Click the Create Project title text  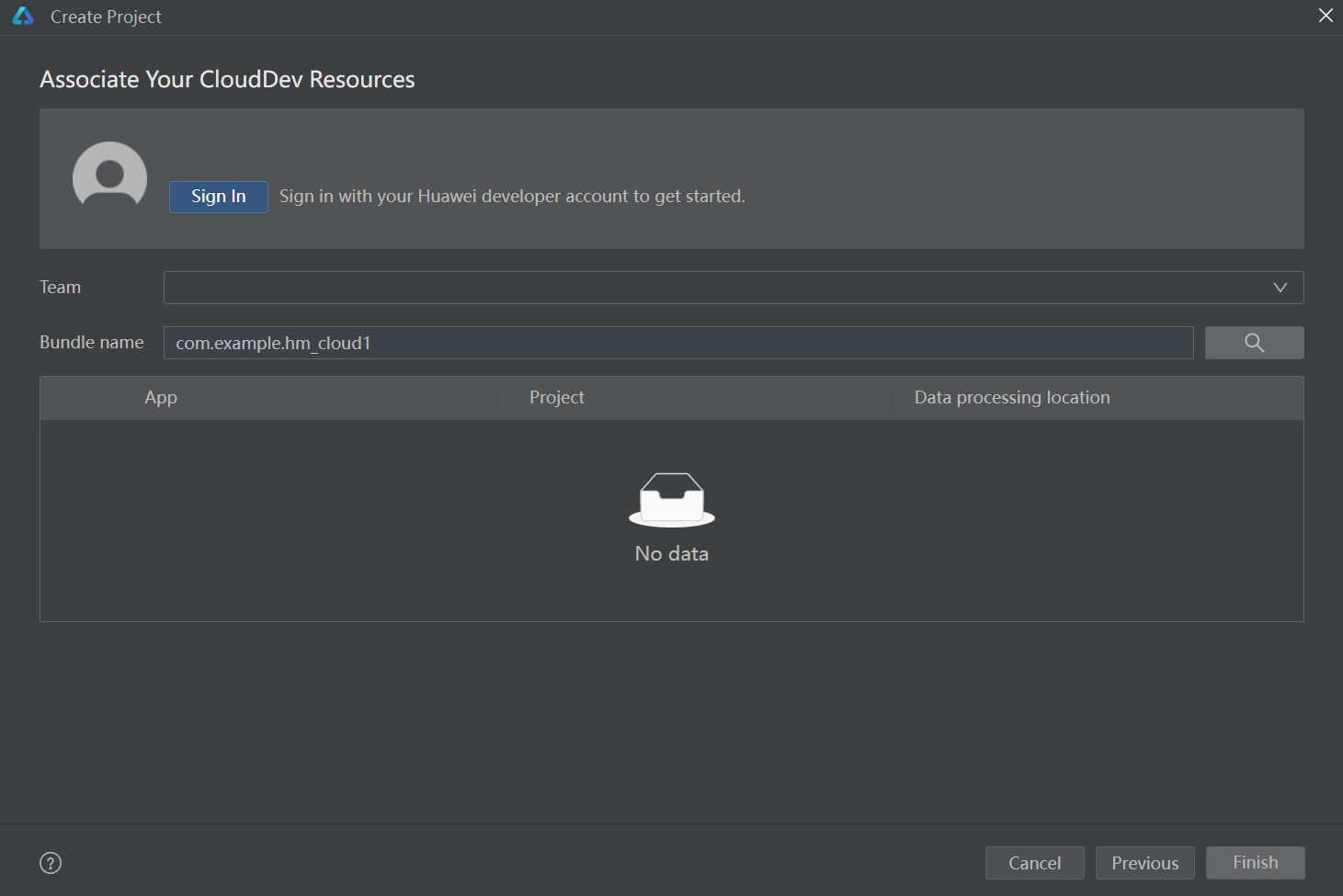[106, 17]
